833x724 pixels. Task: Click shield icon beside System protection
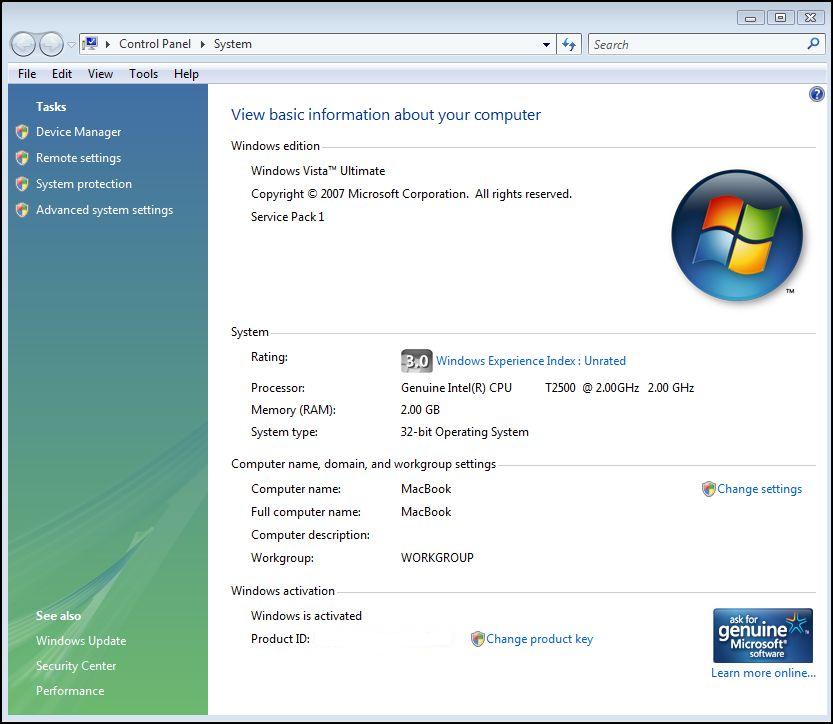22,184
